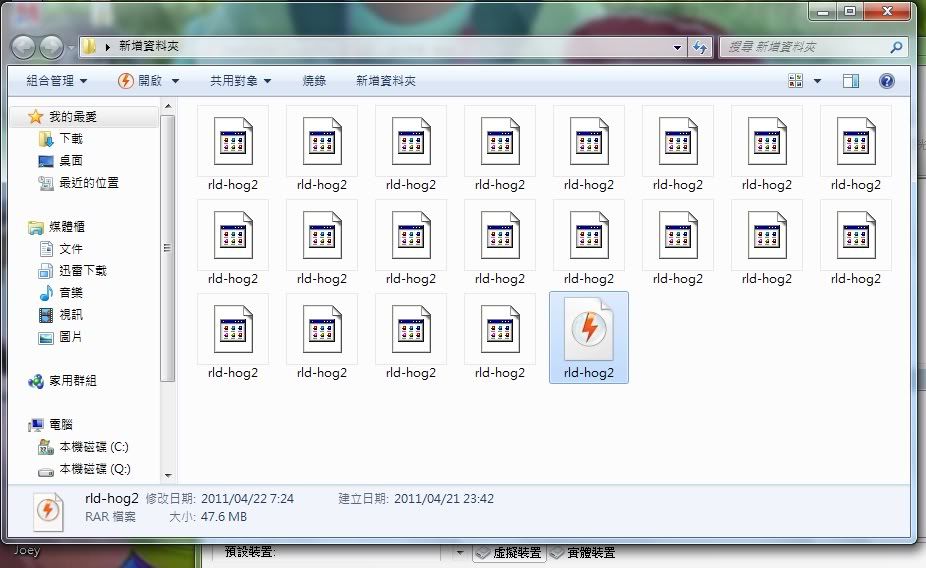Click the 燒錄 burn toolbar button

(x=314, y=81)
